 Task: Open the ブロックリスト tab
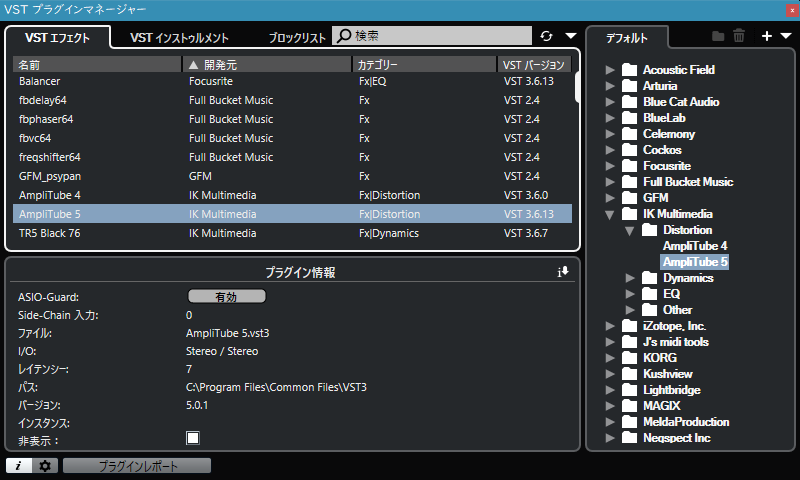297,38
